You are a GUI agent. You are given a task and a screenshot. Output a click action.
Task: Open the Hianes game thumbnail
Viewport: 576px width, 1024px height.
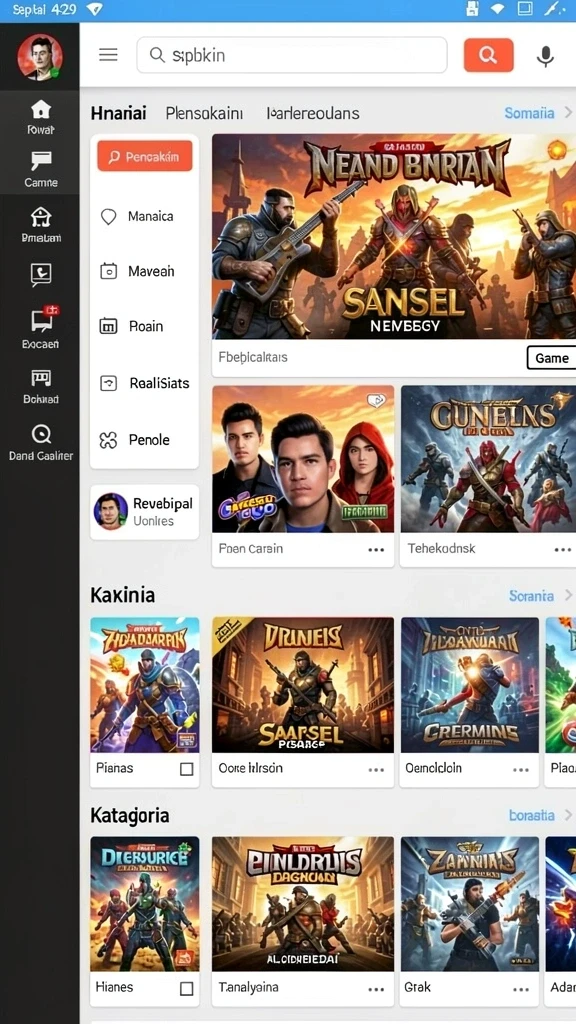(145, 904)
